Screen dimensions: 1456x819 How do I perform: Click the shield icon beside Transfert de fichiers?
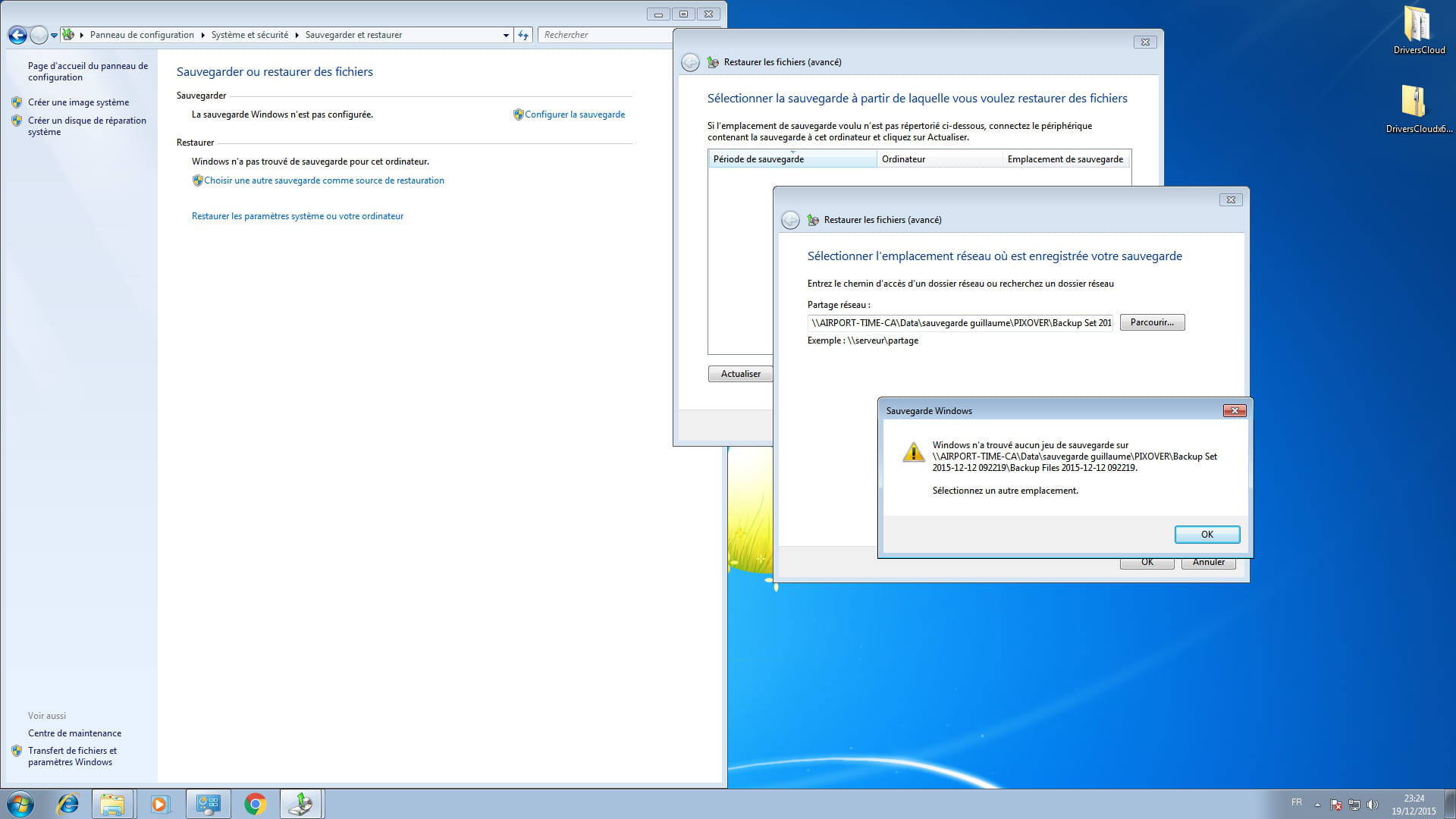click(x=17, y=751)
